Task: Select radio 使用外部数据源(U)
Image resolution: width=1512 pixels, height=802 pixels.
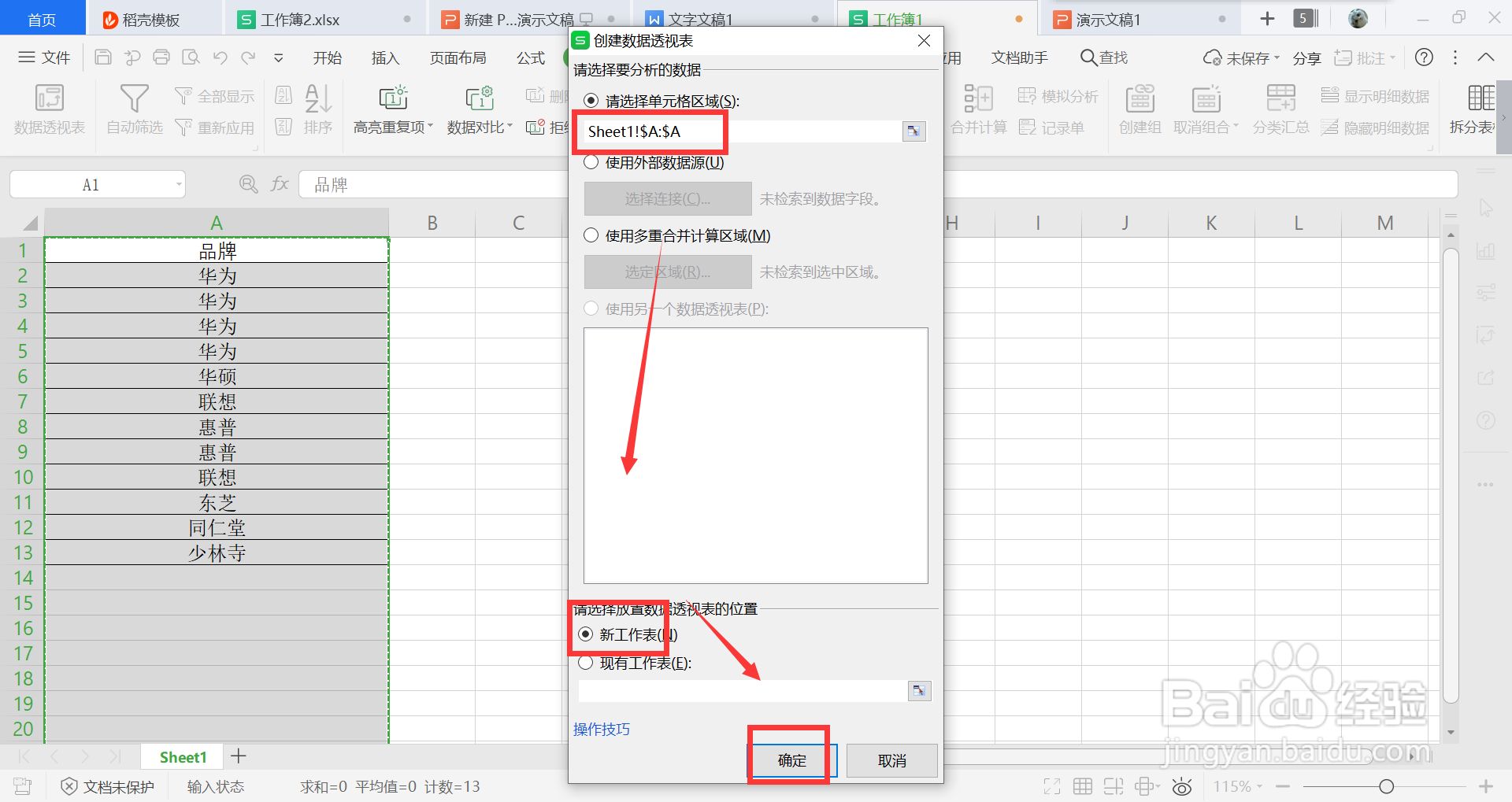Action: pos(591,163)
